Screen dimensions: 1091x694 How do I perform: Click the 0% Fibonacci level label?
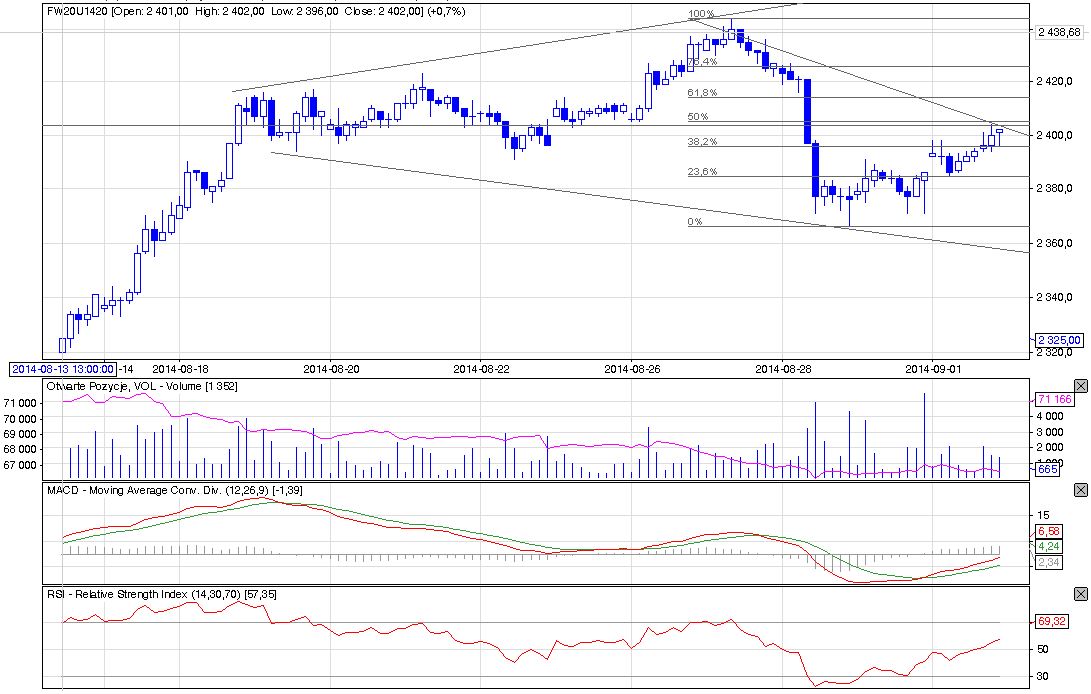click(695, 221)
